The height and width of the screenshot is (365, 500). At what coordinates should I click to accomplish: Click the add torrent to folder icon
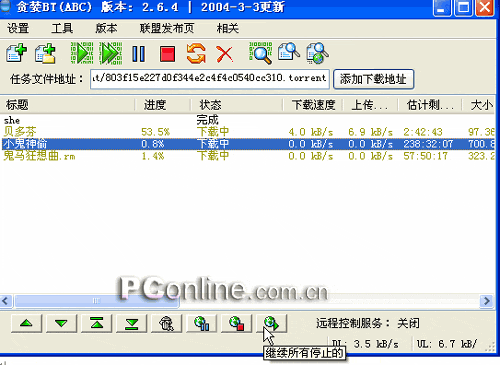[x=45, y=53]
